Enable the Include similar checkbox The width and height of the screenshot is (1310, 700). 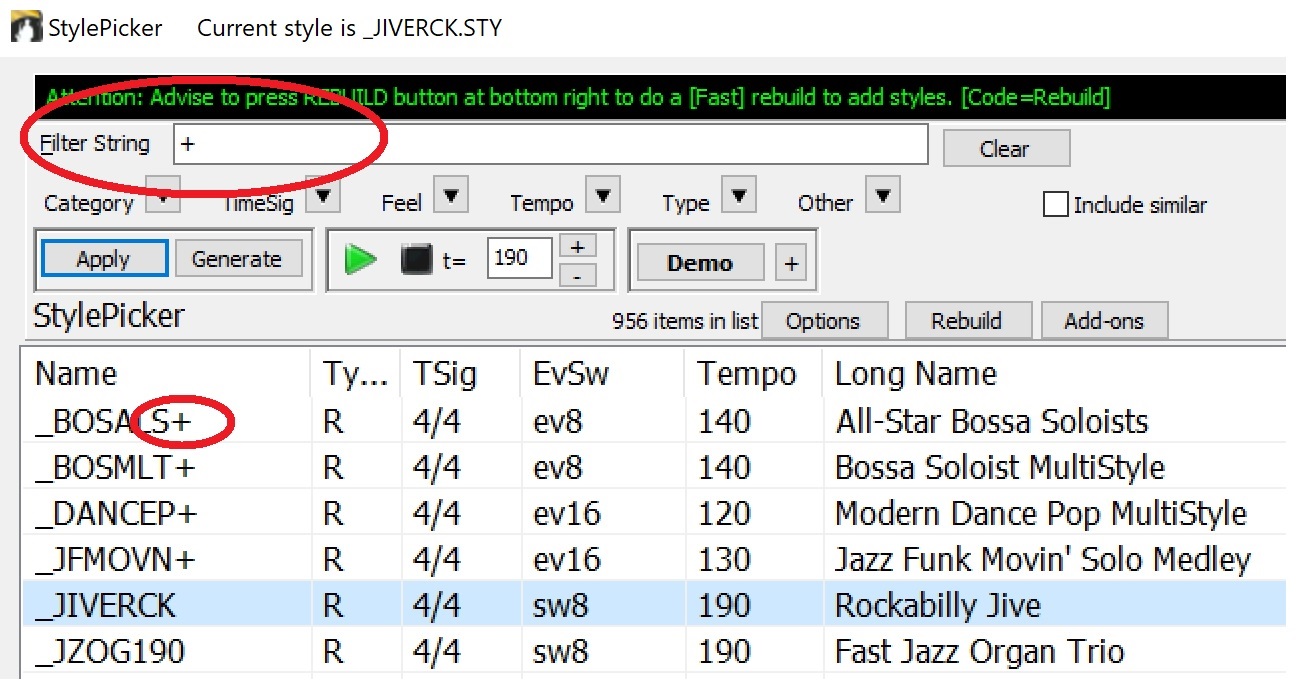(x=1055, y=205)
